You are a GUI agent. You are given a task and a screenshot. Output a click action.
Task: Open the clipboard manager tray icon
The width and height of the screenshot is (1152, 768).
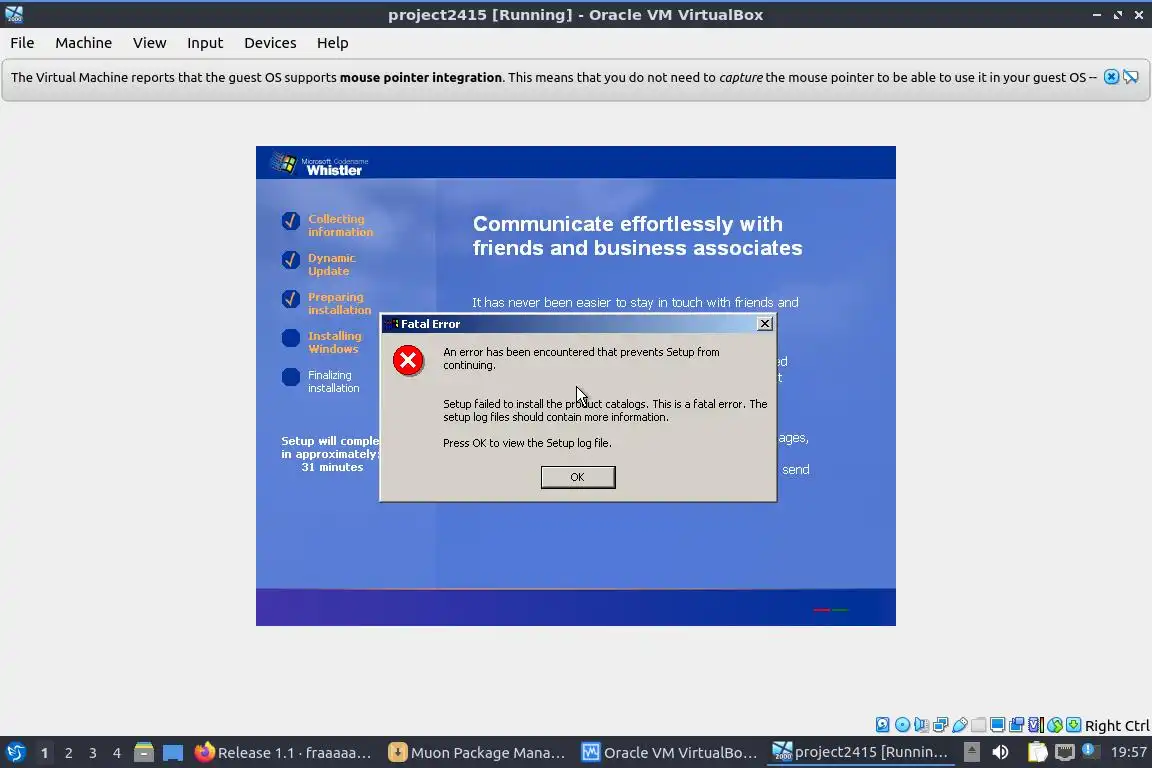1037,752
